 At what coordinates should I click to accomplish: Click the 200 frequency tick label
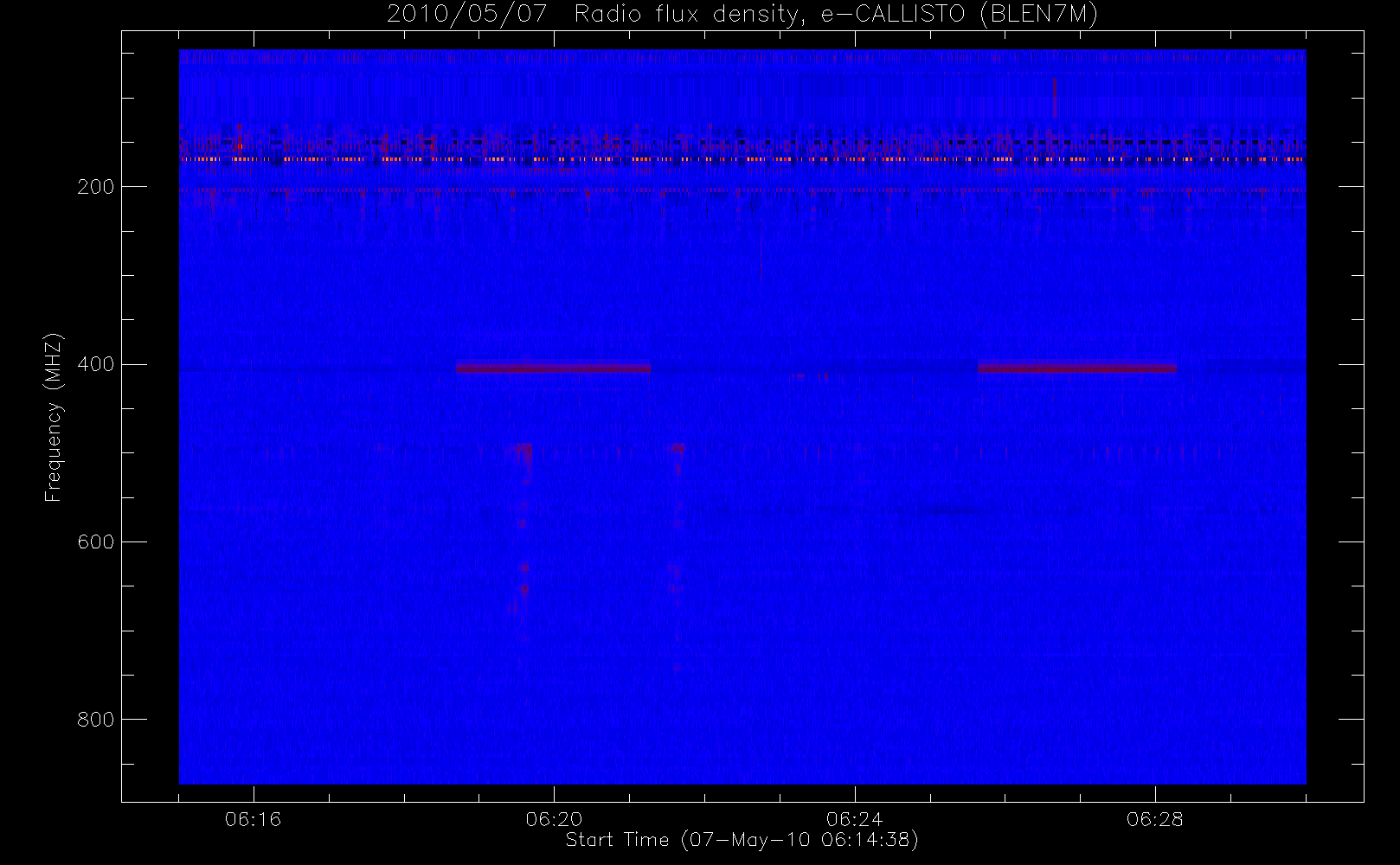pyautogui.click(x=95, y=187)
